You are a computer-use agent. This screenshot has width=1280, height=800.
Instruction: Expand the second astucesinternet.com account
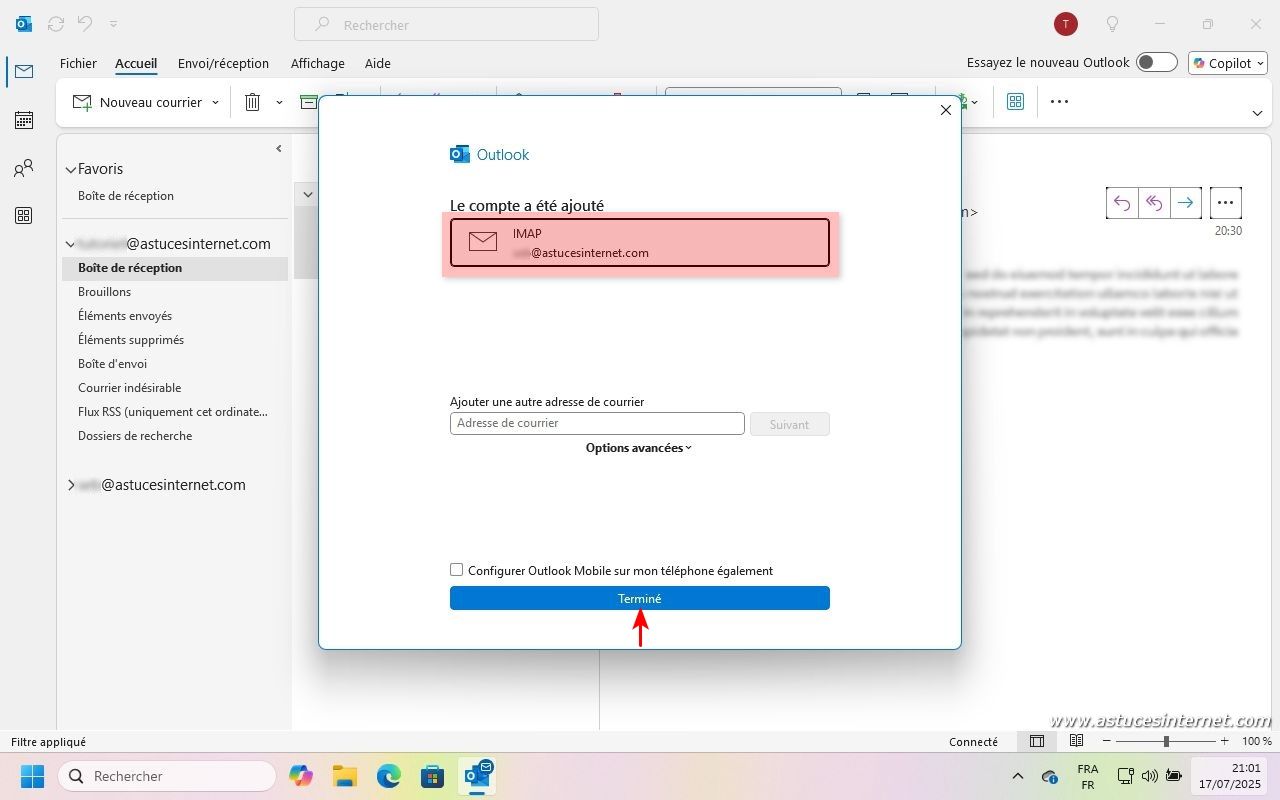tap(71, 485)
